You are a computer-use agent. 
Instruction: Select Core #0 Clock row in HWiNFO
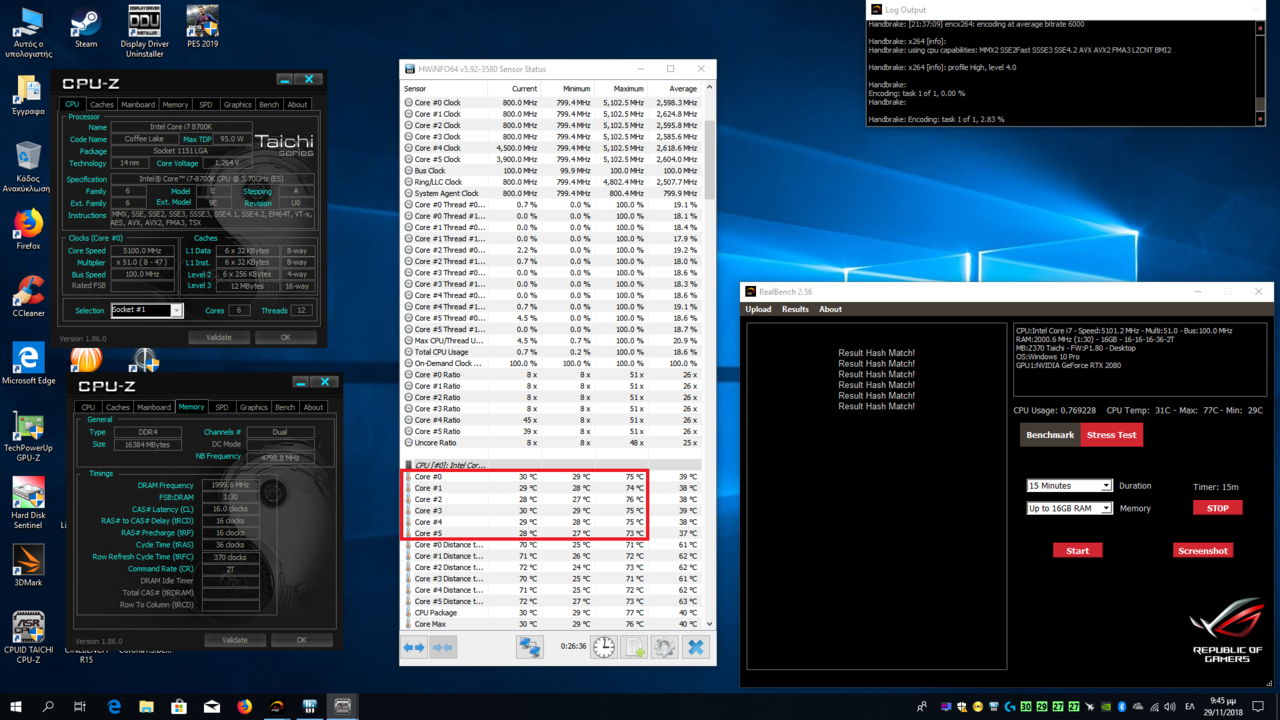[552, 103]
